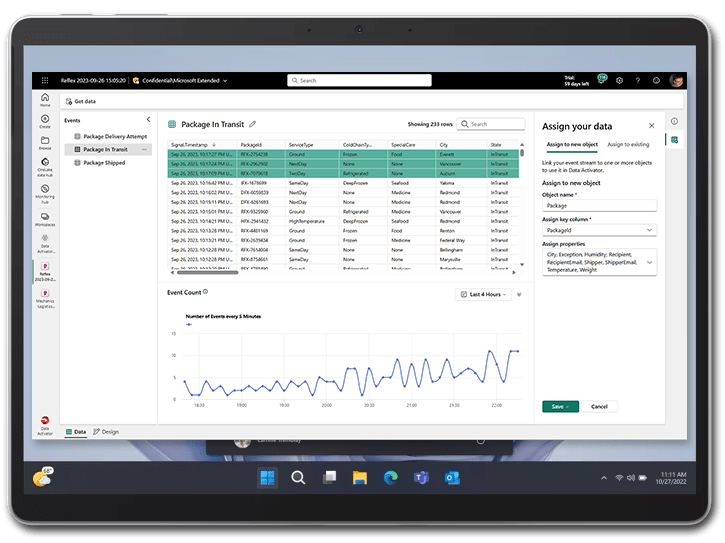Close the Assign your data panel

click(652, 126)
